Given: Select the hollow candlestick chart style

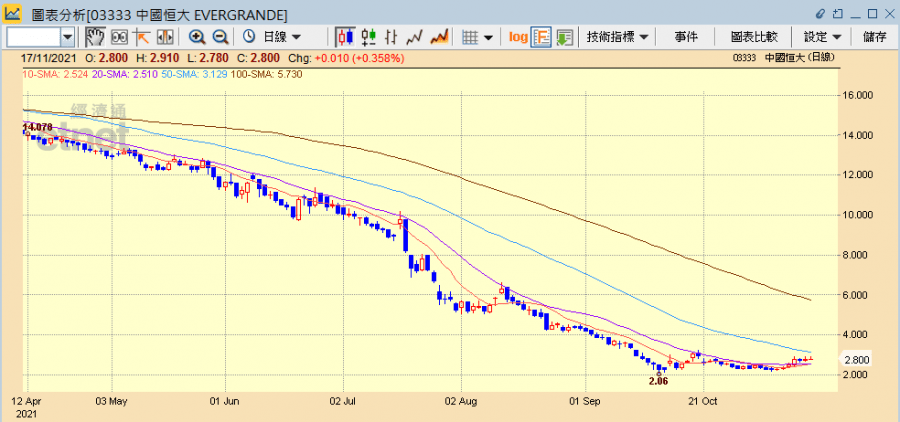Looking at the screenshot, I should pyautogui.click(x=369, y=37).
